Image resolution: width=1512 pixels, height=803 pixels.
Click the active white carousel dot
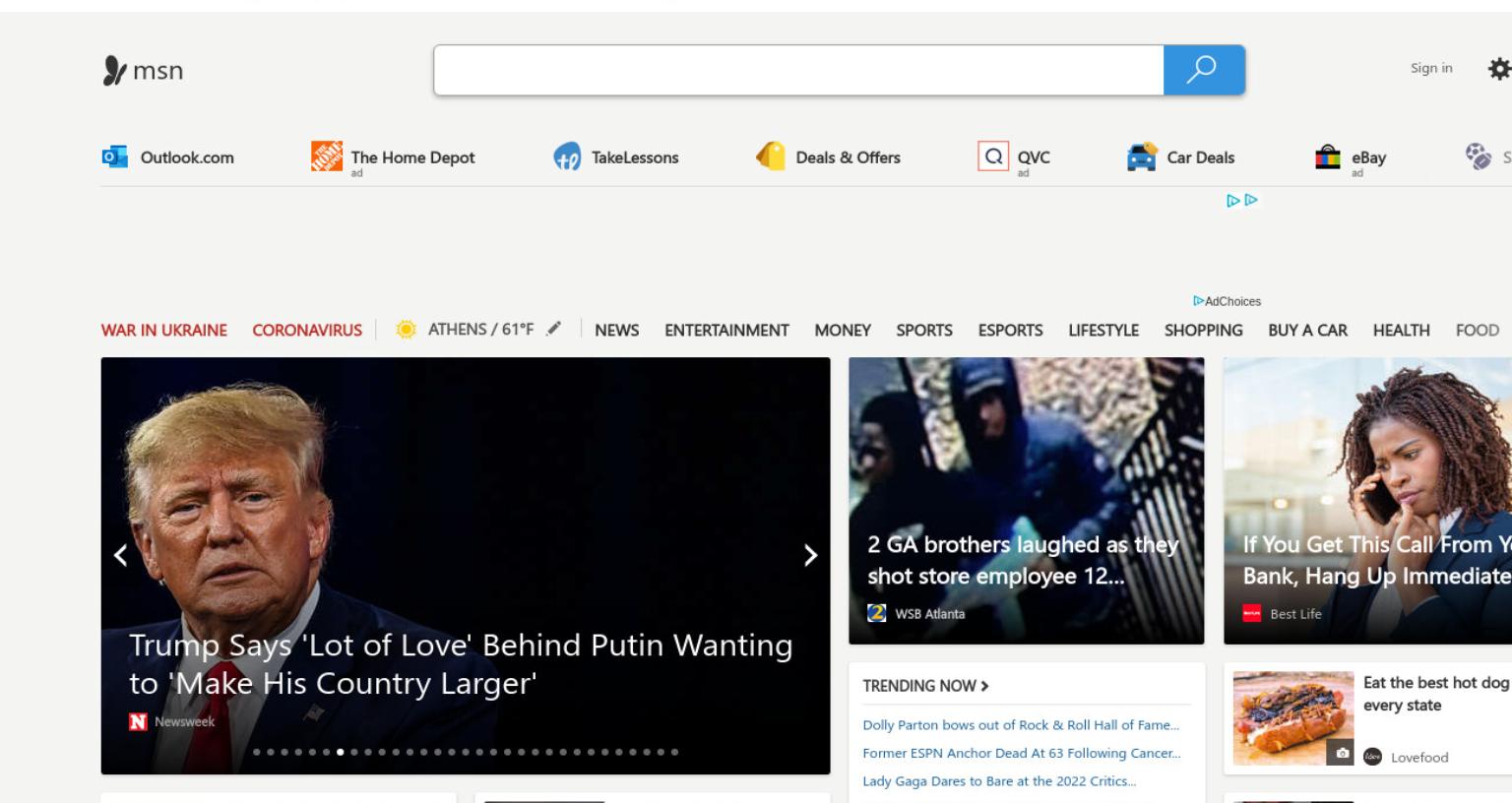[x=341, y=752]
